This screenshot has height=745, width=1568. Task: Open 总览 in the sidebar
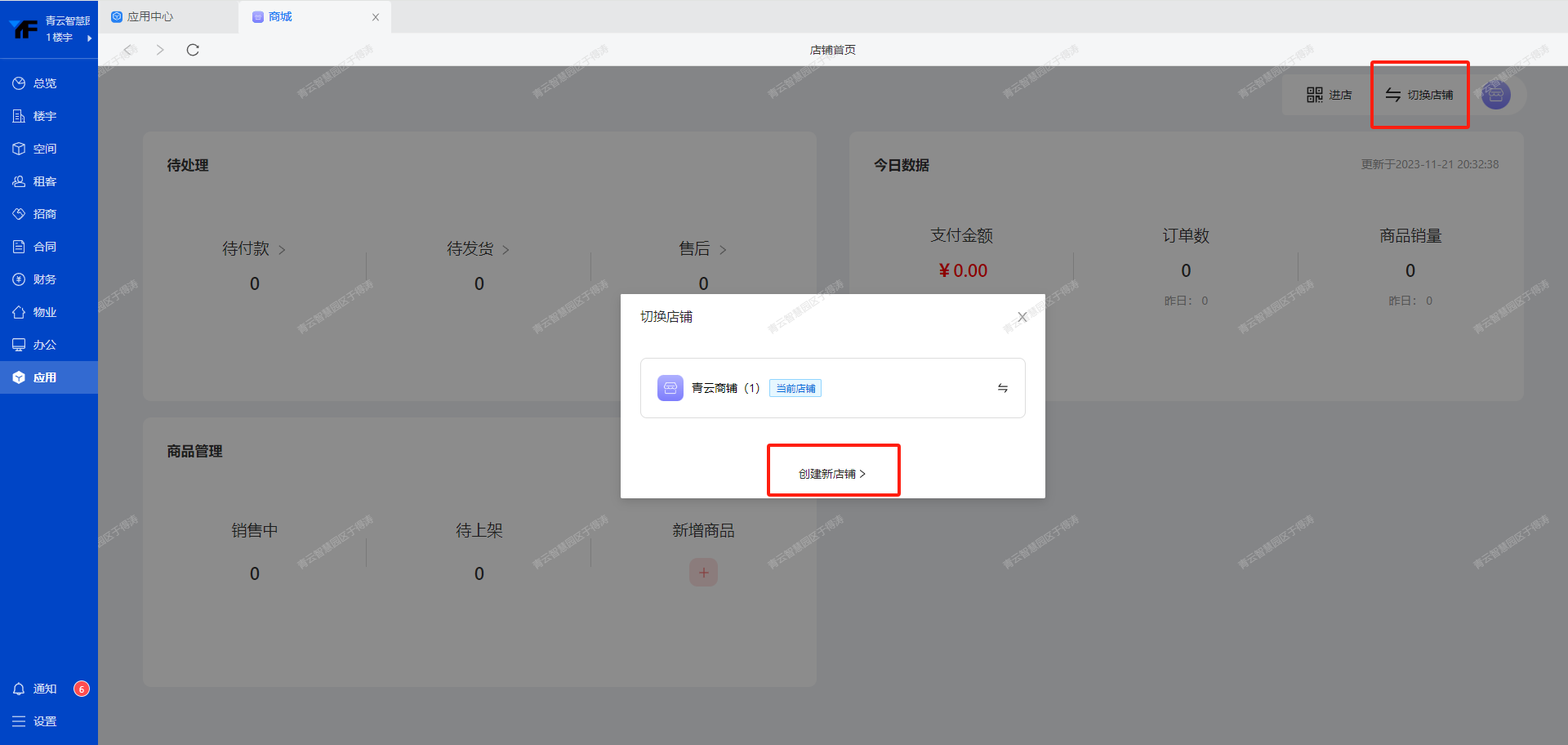click(x=45, y=83)
